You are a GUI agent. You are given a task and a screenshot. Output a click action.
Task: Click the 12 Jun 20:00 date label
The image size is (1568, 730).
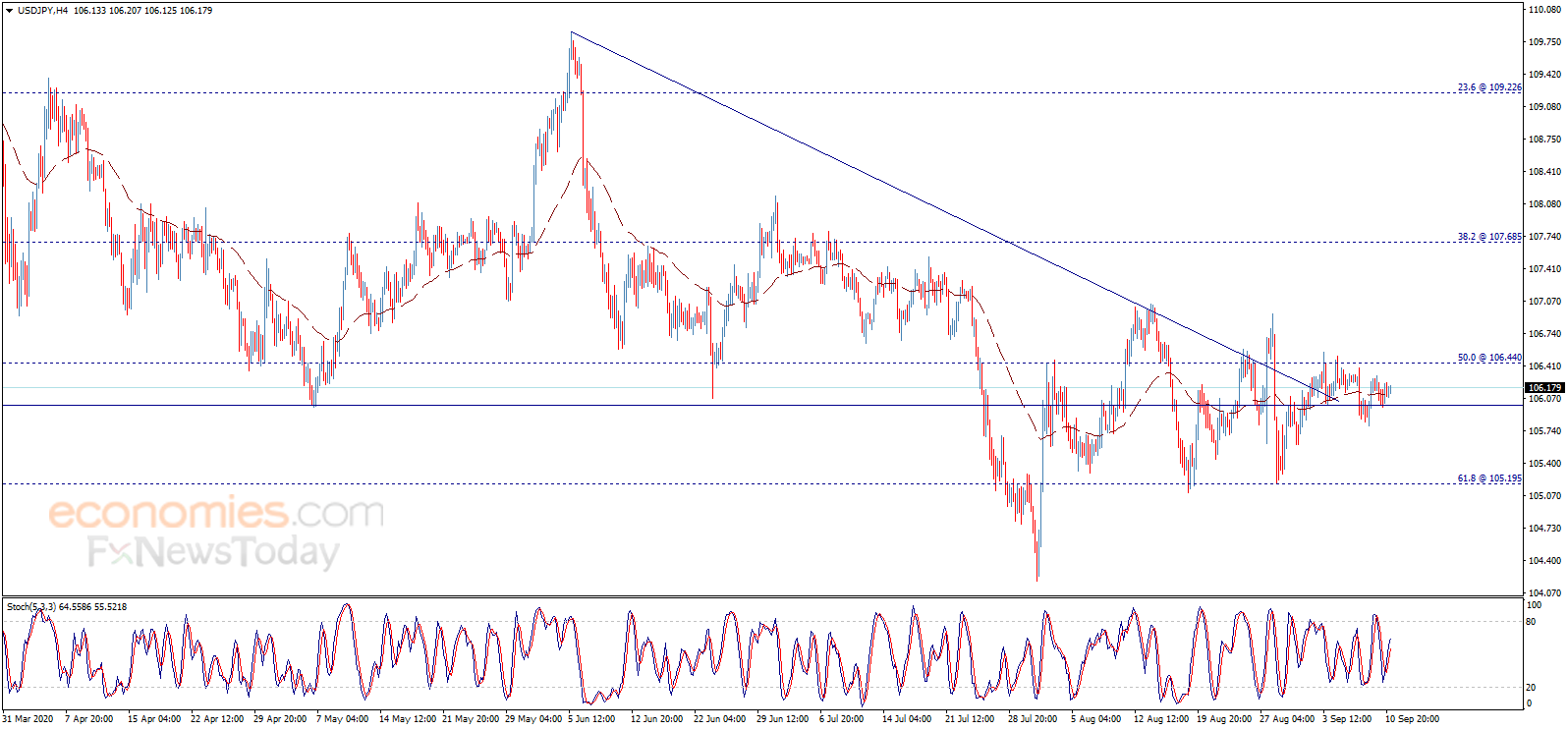(x=656, y=719)
